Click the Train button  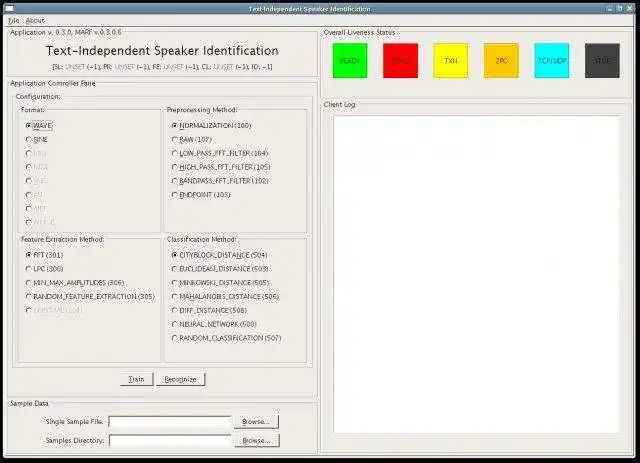(x=137, y=379)
